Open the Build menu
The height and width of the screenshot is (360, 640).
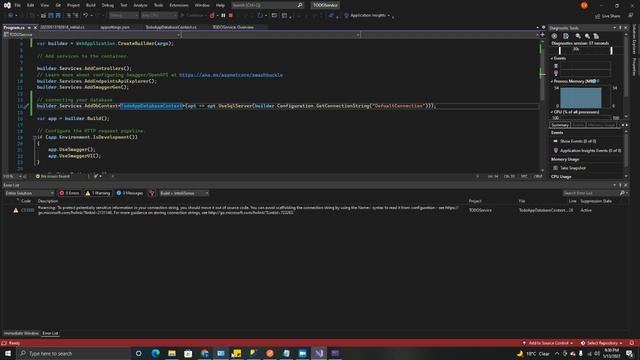pyautogui.click(x=91, y=5)
